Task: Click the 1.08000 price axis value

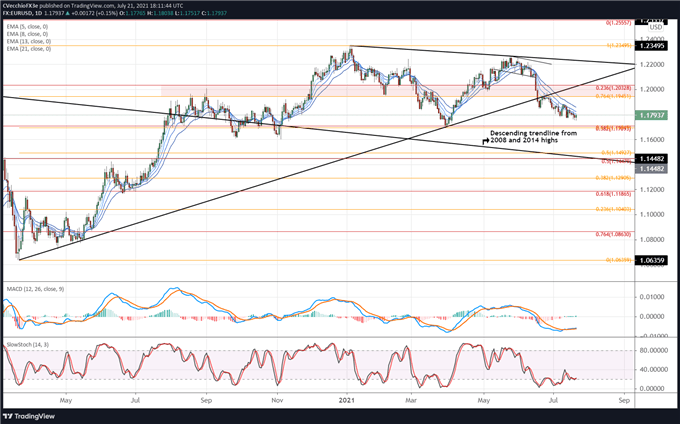Action: pos(651,239)
